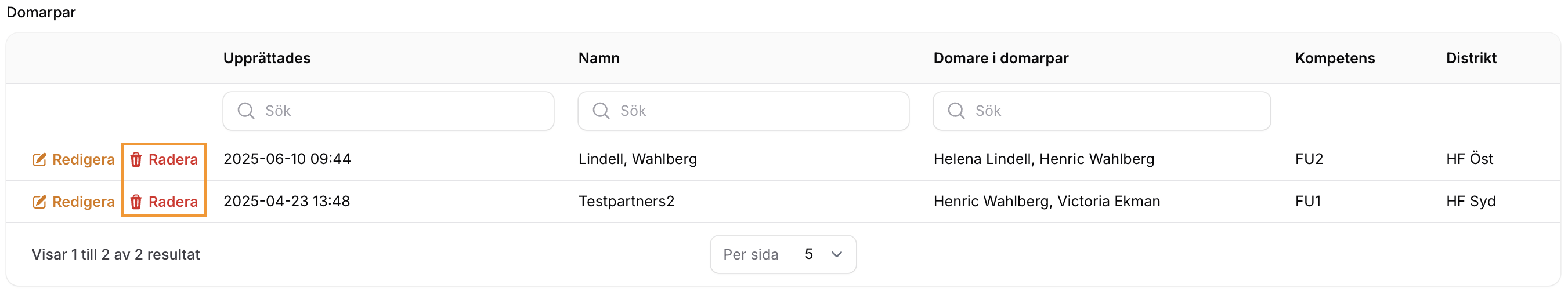The width and height of the screenshot is (1568, 292).
Task: Select the Testpartners2 name cell
Action: 626,202
